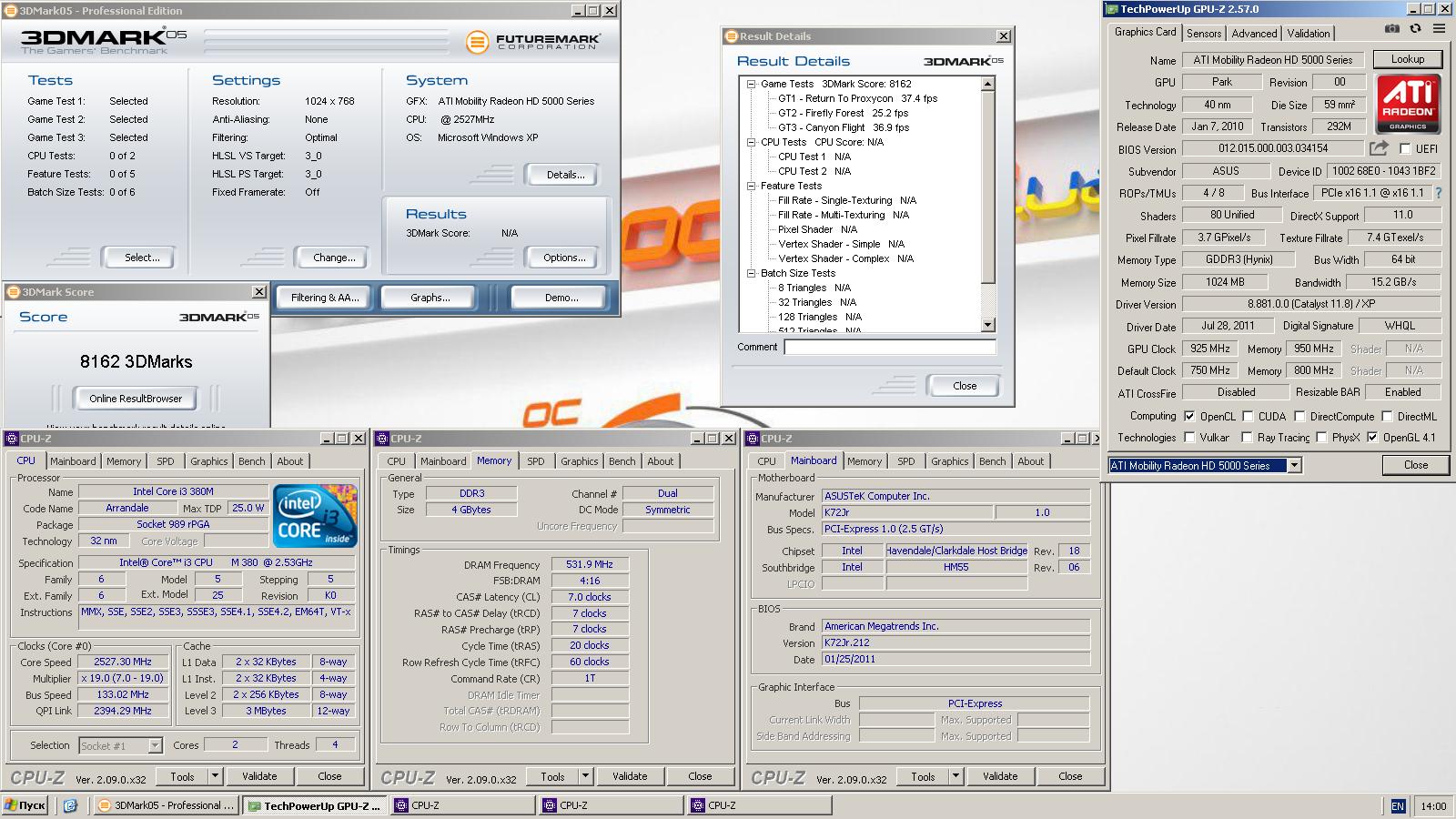Open SPD tab in first CPU-Z window
This screenshot has height=819, width=1456.
pos(165,461)
